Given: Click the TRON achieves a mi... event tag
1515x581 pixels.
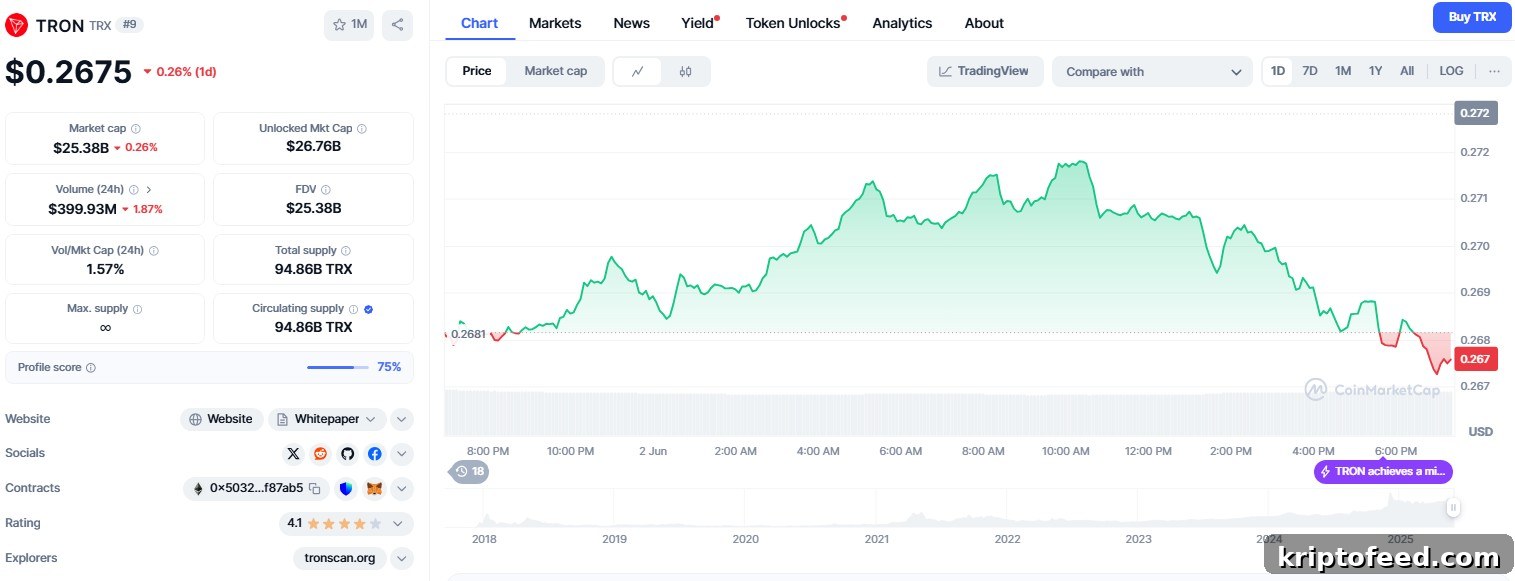Looking at the screenshot, I should pos(1383,472).
